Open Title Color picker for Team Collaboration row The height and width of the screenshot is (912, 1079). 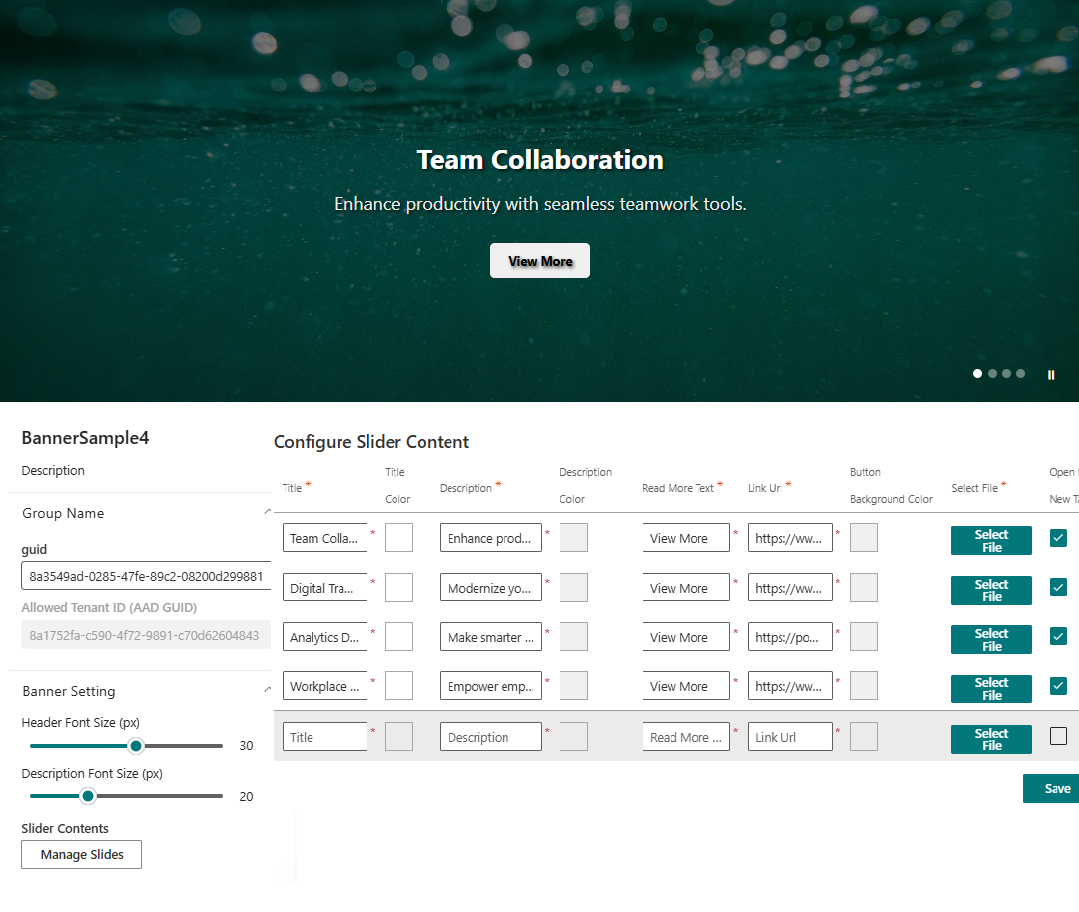tap(399, 537)
